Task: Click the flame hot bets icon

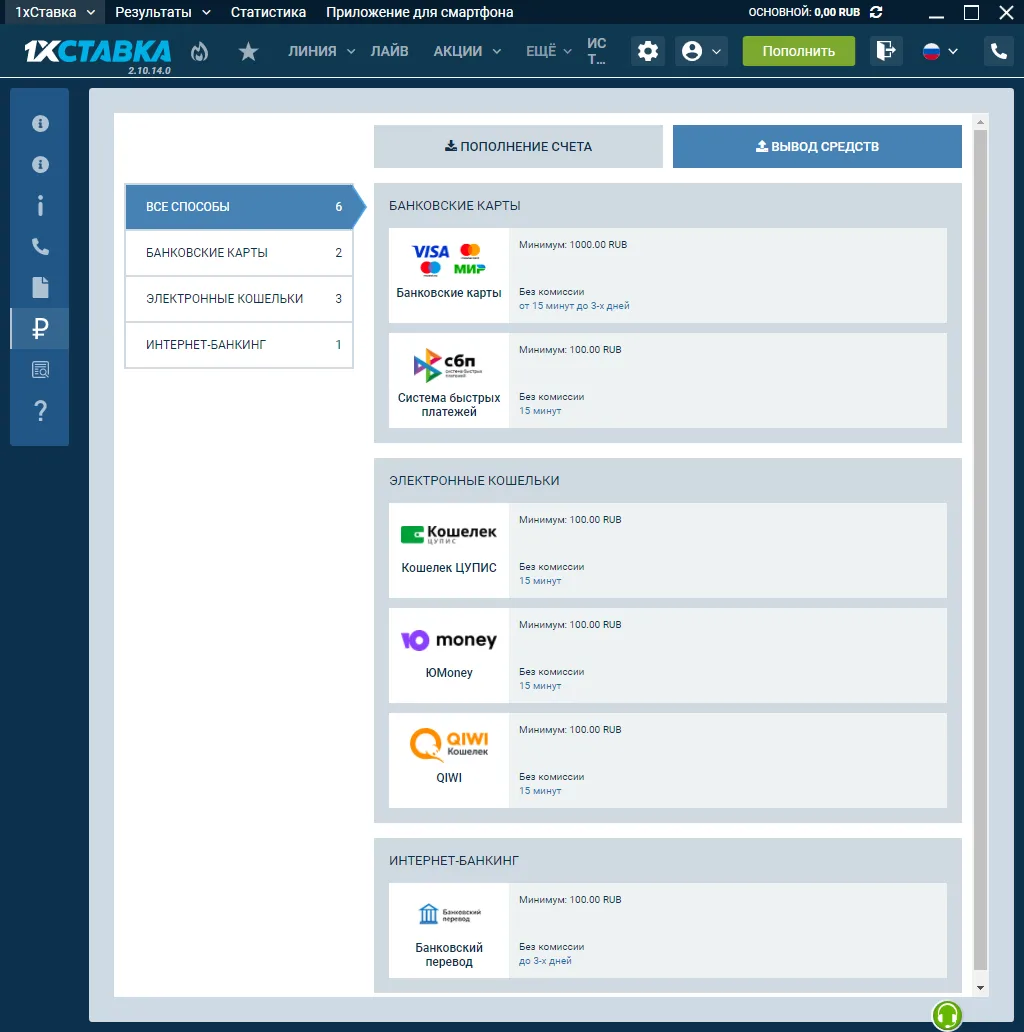Action: point(200,52)
